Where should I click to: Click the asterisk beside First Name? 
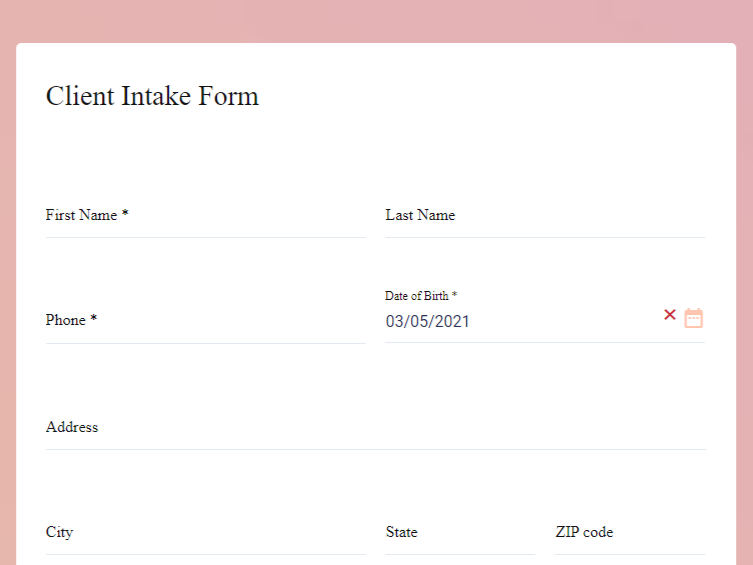[x=125, y=215]
